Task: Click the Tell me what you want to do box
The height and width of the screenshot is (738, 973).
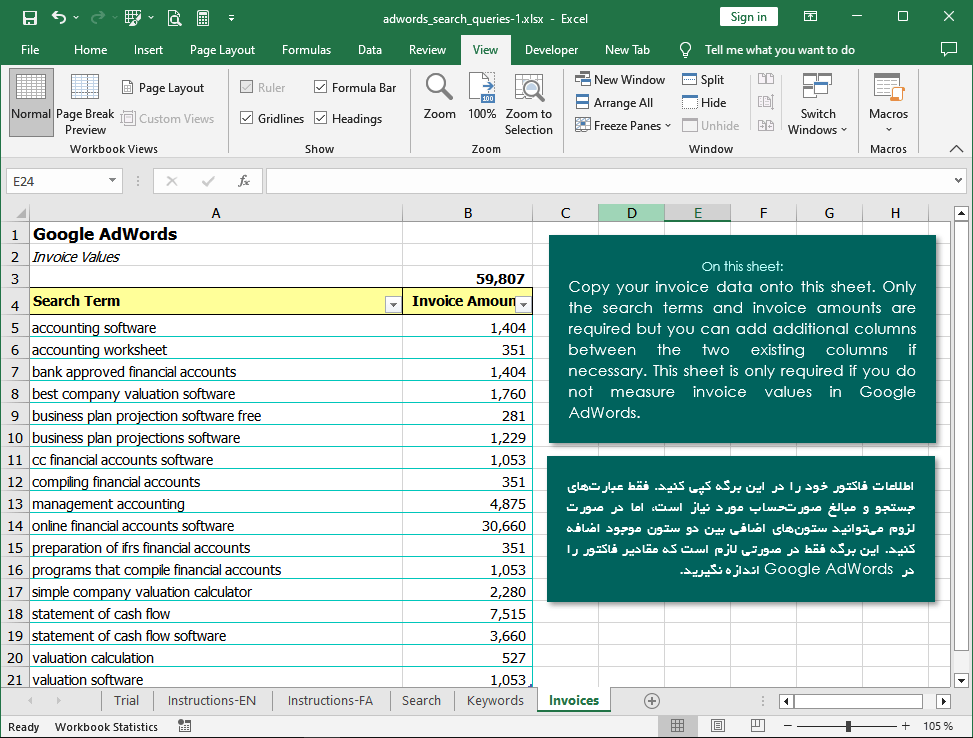Action: [x=779, y=50]
